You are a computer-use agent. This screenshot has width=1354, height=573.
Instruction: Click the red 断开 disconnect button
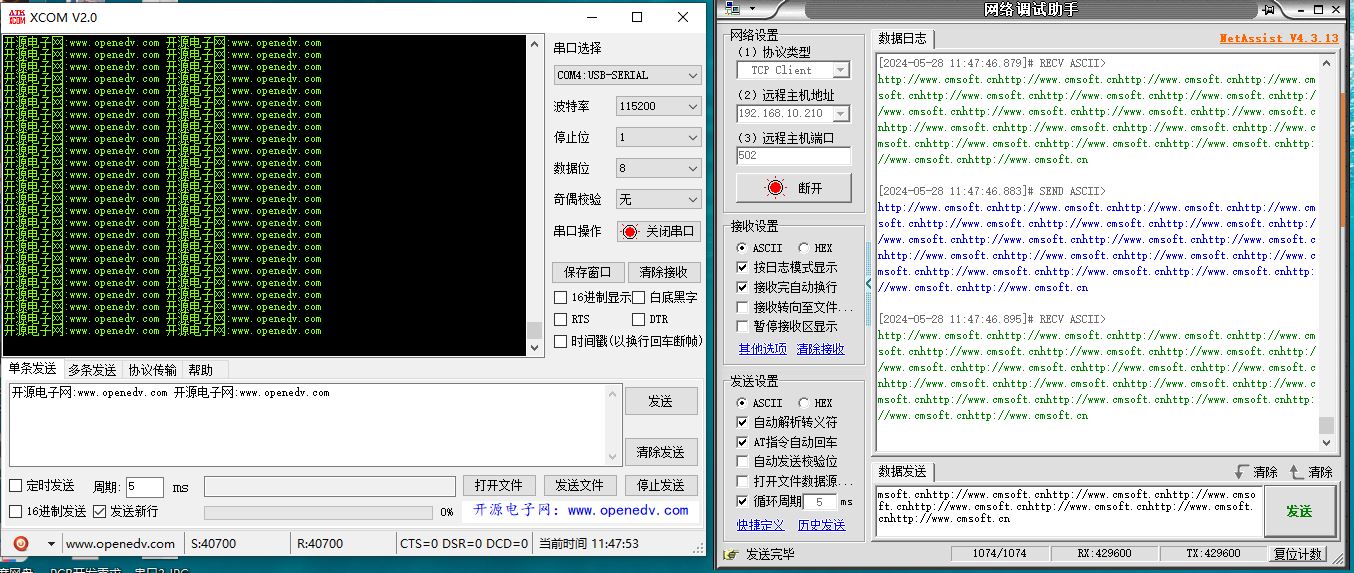point(794,188)
